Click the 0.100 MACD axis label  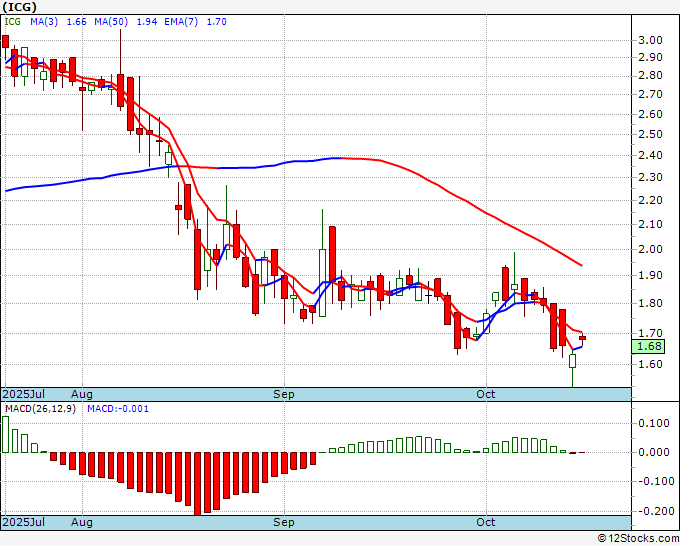654,423
